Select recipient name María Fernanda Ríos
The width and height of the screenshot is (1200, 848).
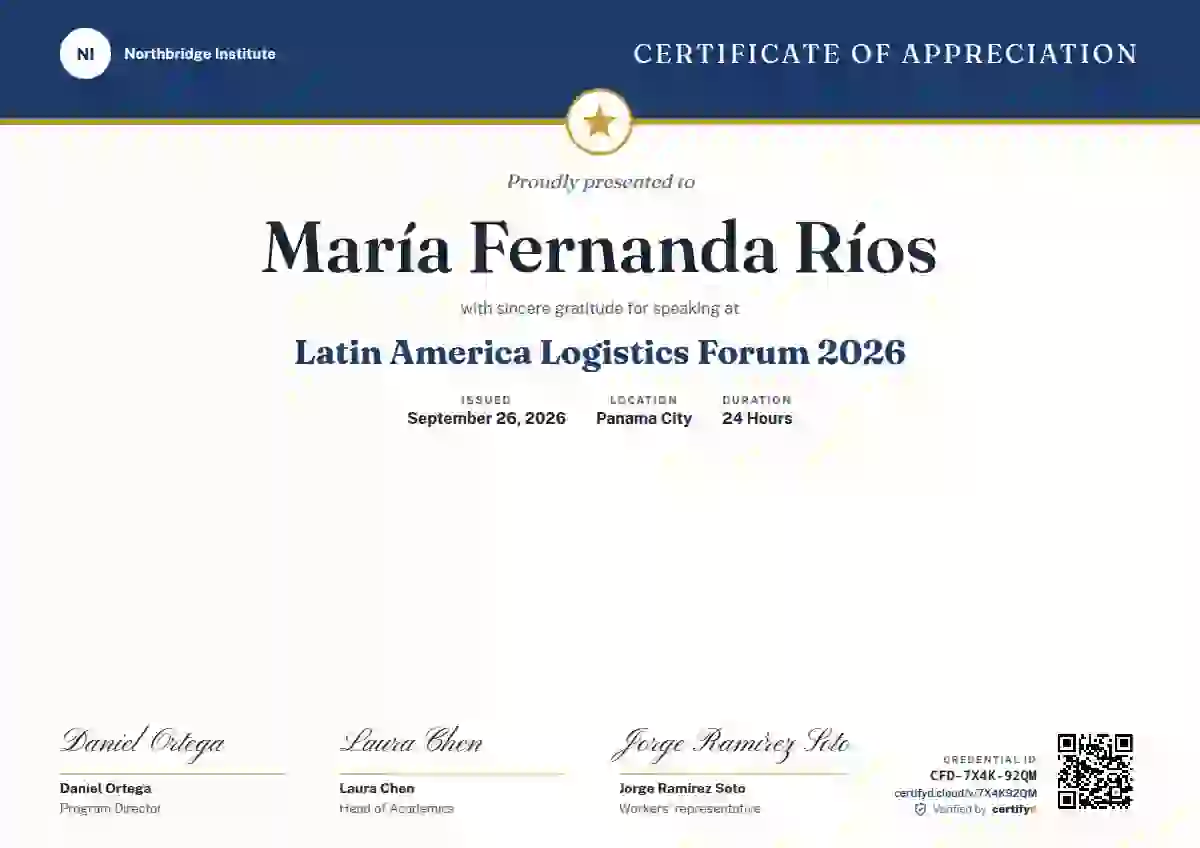click(600, 248)
